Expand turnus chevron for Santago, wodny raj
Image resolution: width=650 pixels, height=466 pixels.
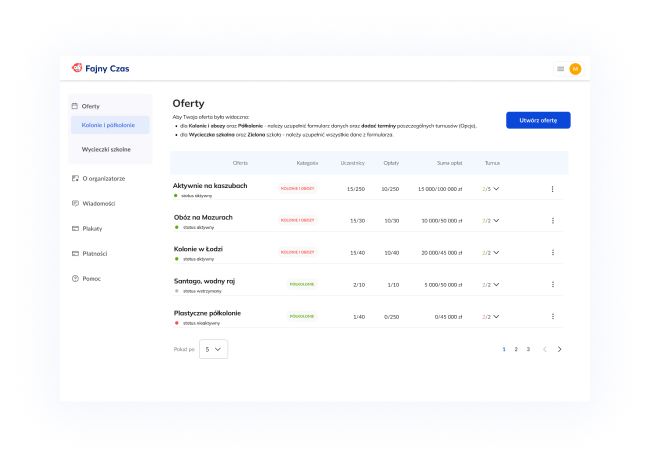(x=495, y=284)
